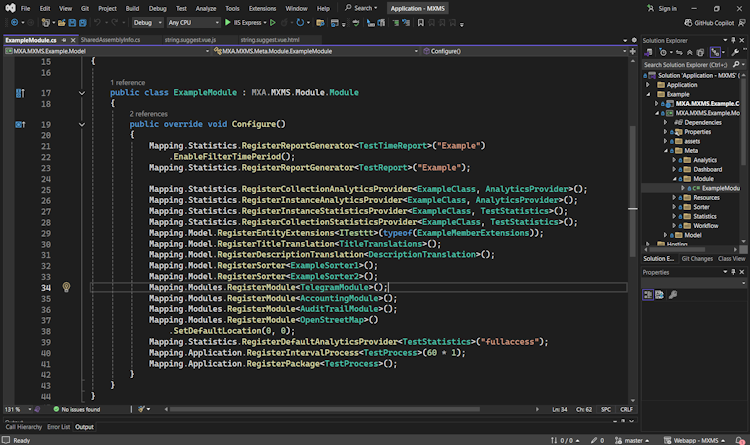Click the Search box in title bar
Viewport: 750px width, 445px height.
point(361,8)
